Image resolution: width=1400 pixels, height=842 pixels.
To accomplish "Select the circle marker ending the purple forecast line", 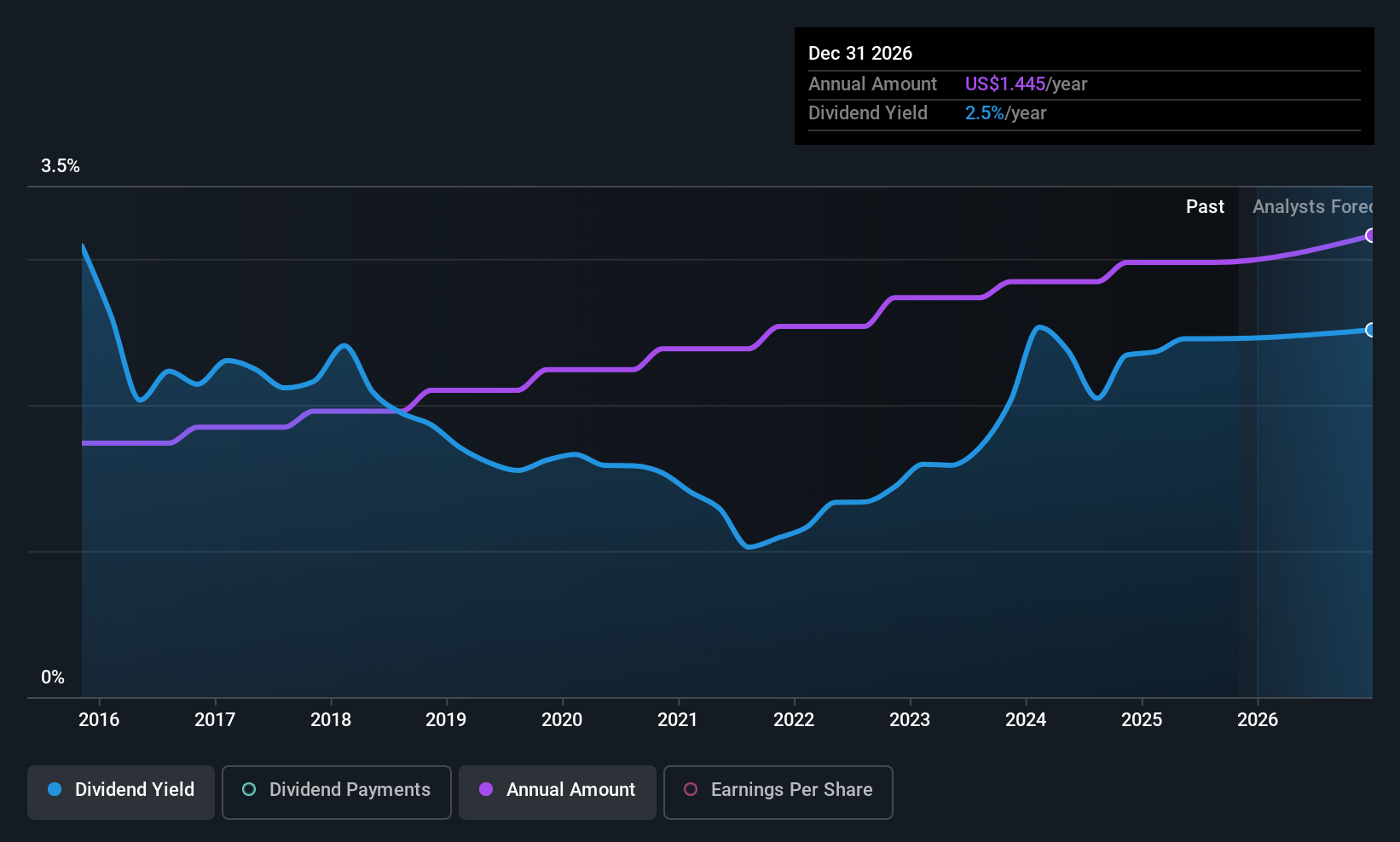I will tap(1370, 236).
